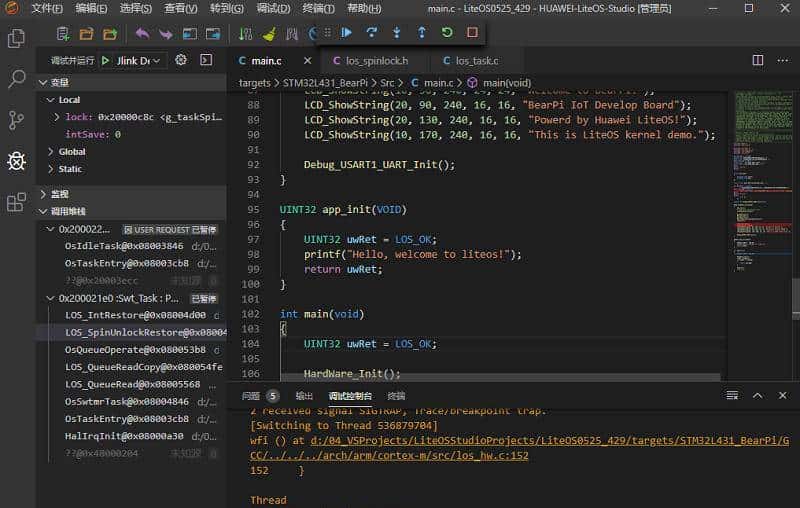Select the LOS_IntRestore stack frame

tap(132, 315)
